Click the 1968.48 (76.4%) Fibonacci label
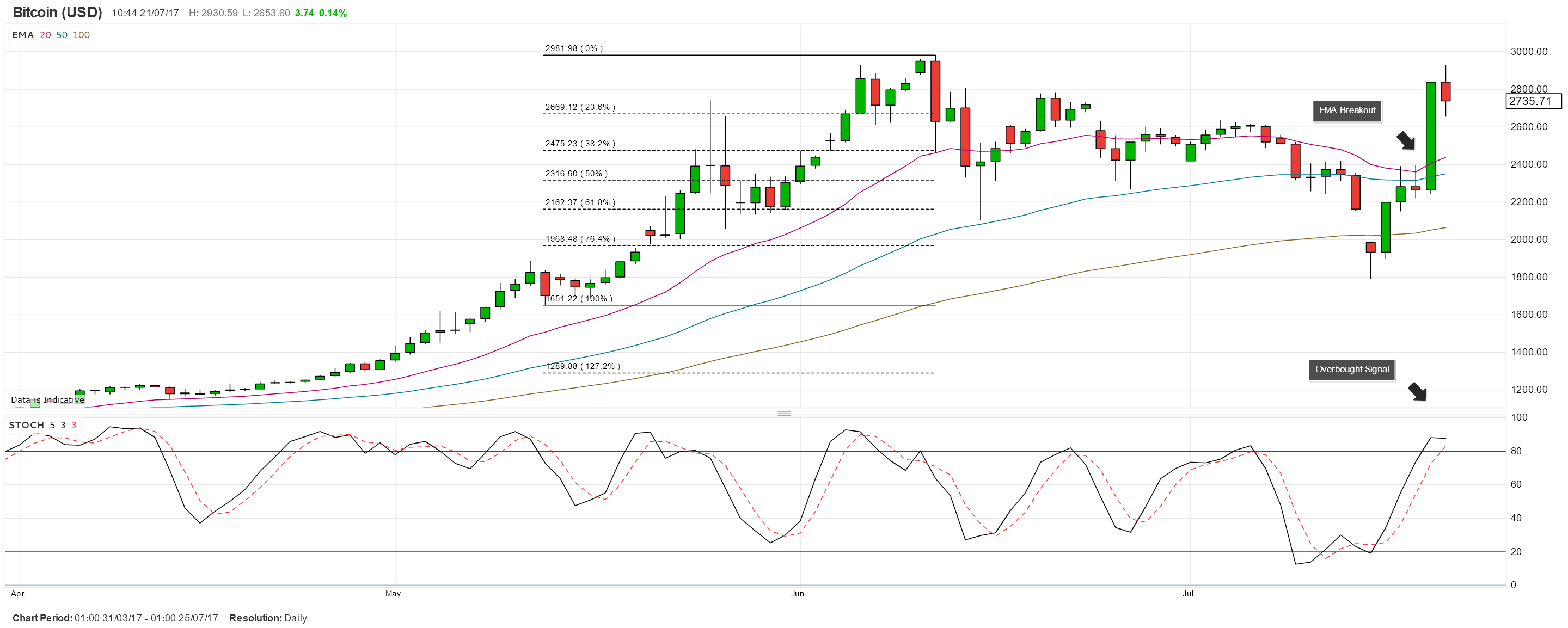Image resolution: width=1568 pixels, height=628 pixels. 580,238
